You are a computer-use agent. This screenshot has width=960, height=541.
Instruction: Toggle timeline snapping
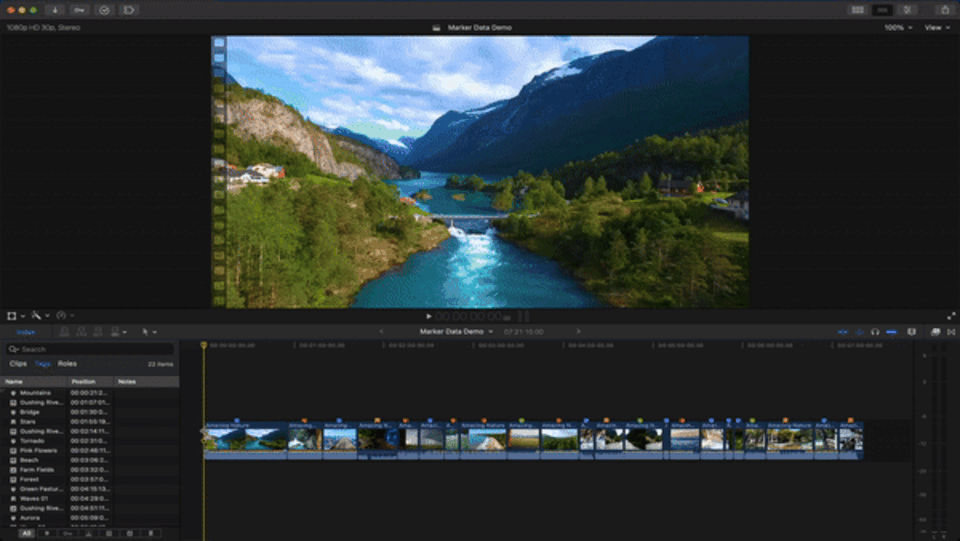point(891,332)
